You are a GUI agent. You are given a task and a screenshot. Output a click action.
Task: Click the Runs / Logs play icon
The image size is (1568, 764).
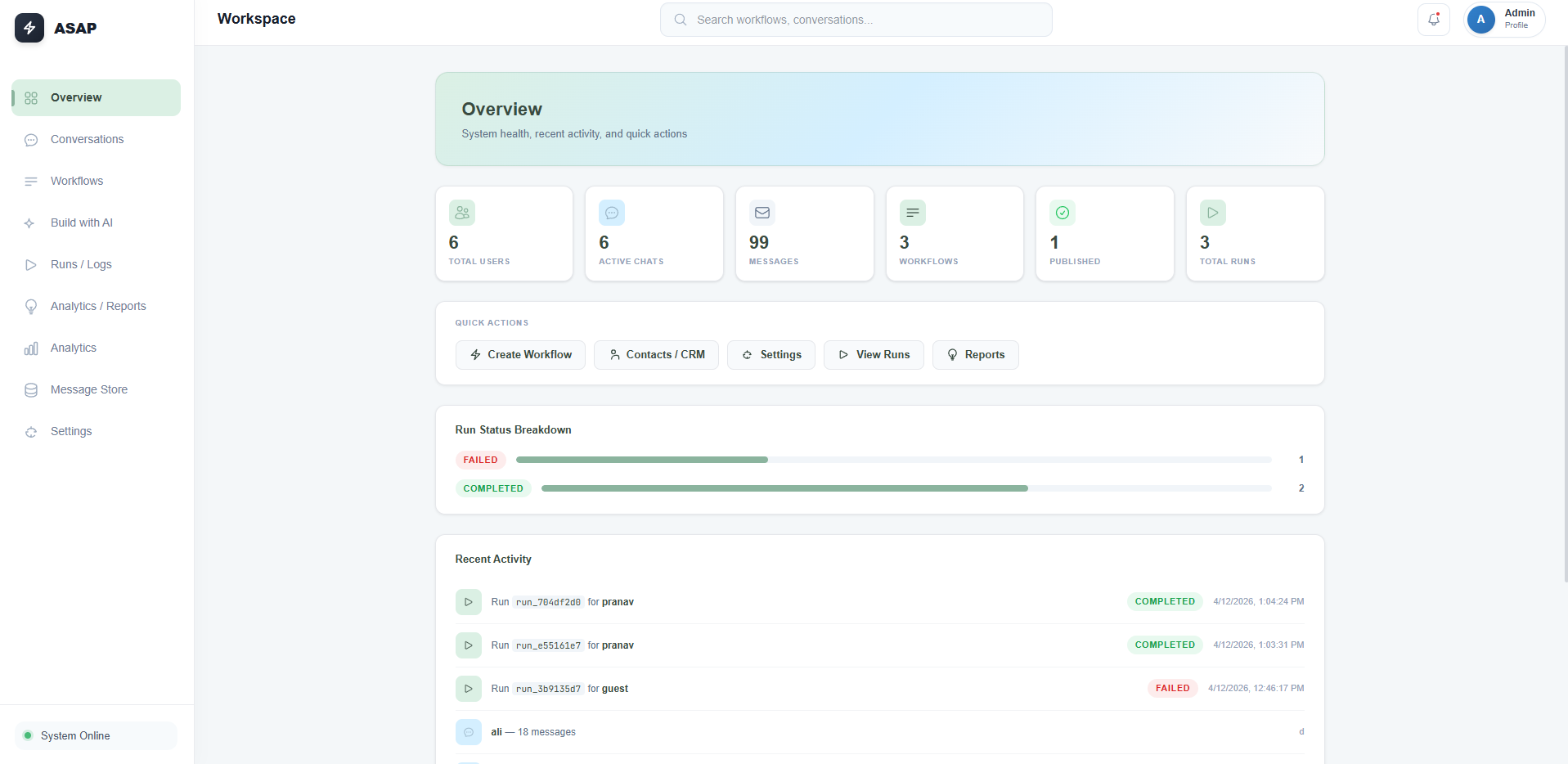coord(31,265)
